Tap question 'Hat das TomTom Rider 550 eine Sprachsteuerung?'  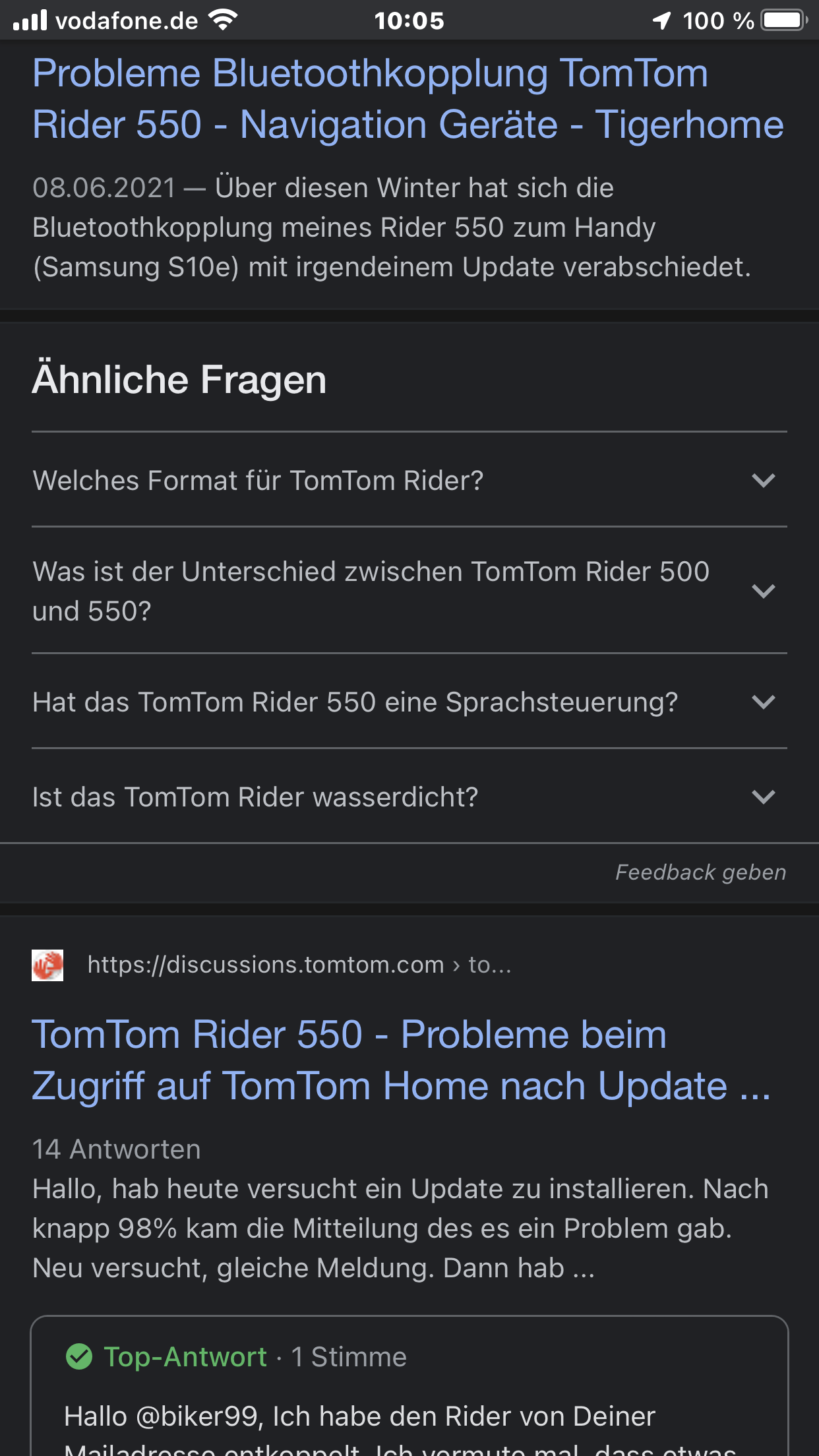pyautogui.click(x=355, y=702)
